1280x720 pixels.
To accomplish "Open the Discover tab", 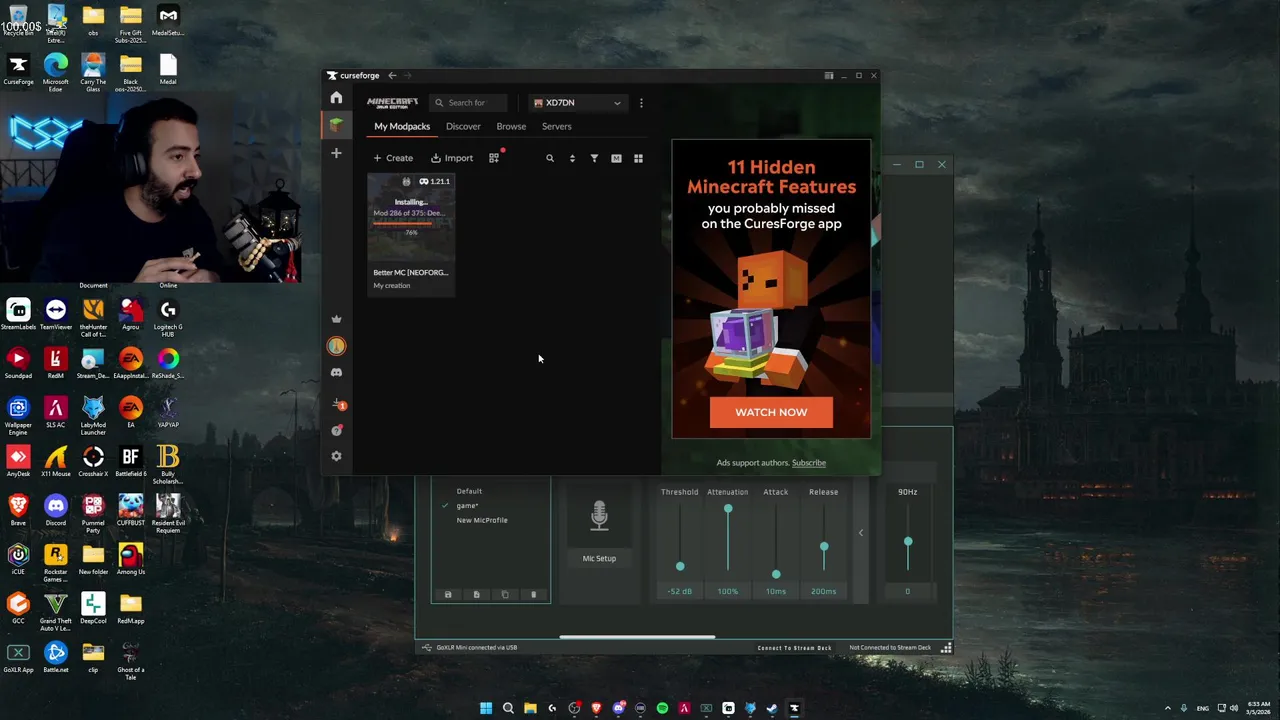I will click(463, 127).
